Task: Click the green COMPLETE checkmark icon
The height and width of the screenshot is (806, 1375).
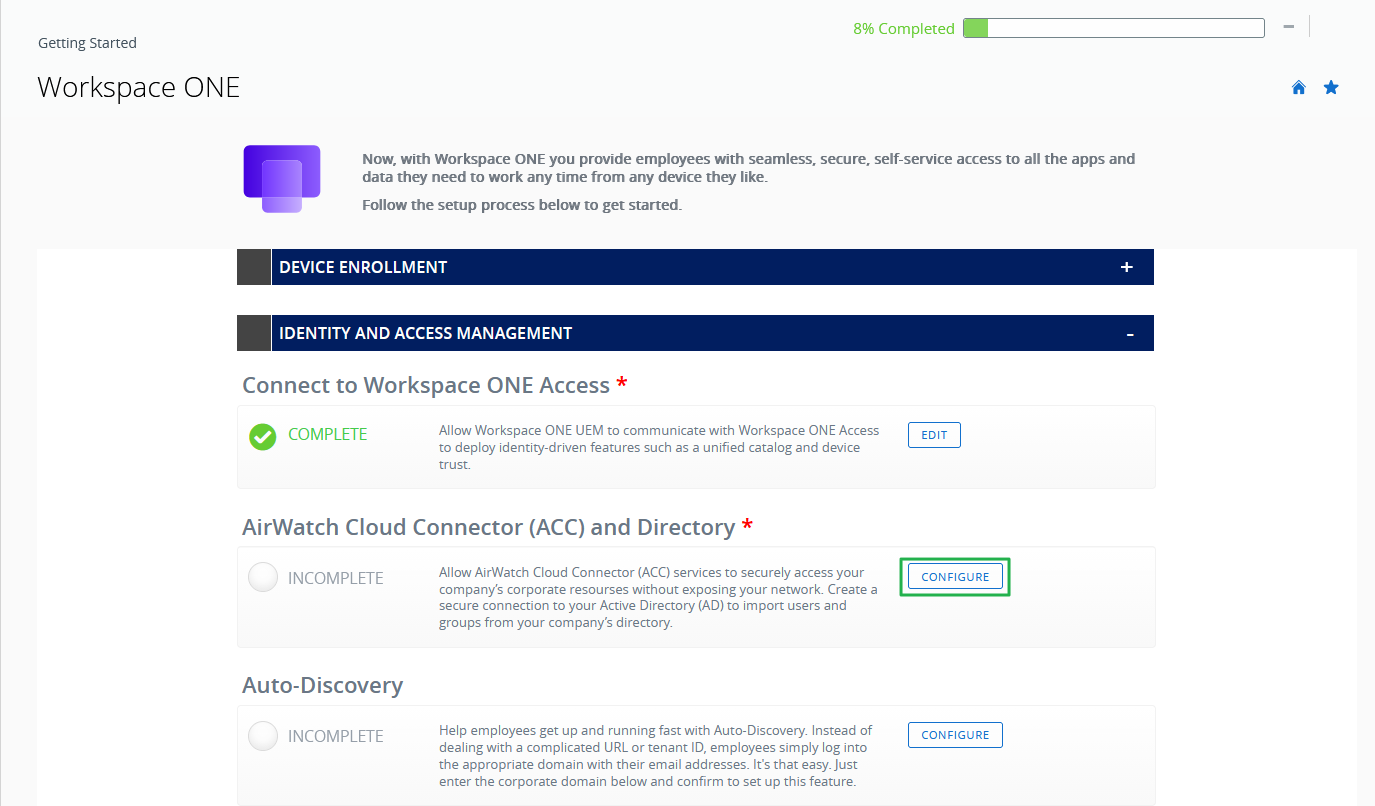Action: click(x=263, y=436)
